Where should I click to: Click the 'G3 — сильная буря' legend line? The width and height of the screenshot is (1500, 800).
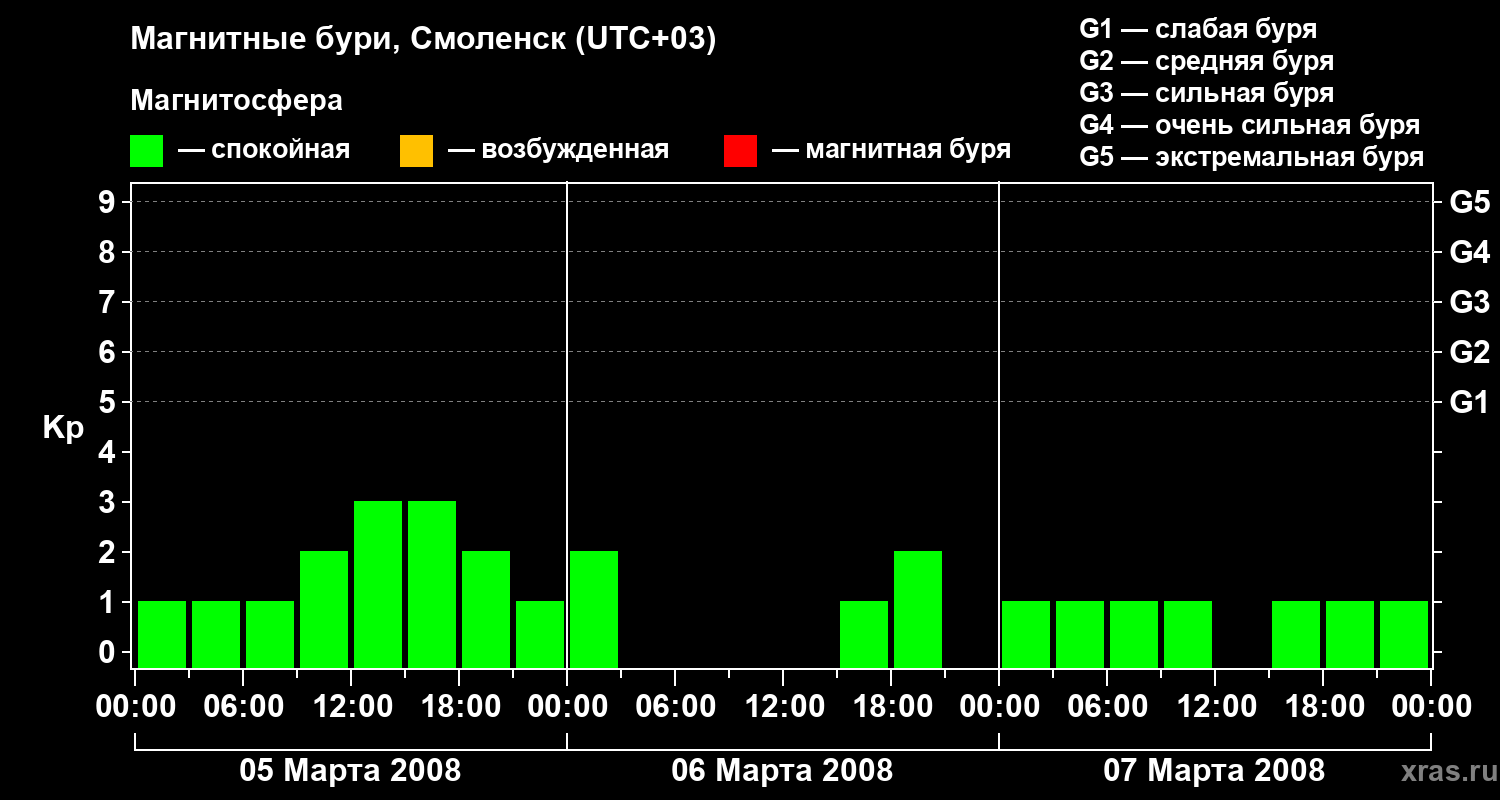pos(1206,93)
